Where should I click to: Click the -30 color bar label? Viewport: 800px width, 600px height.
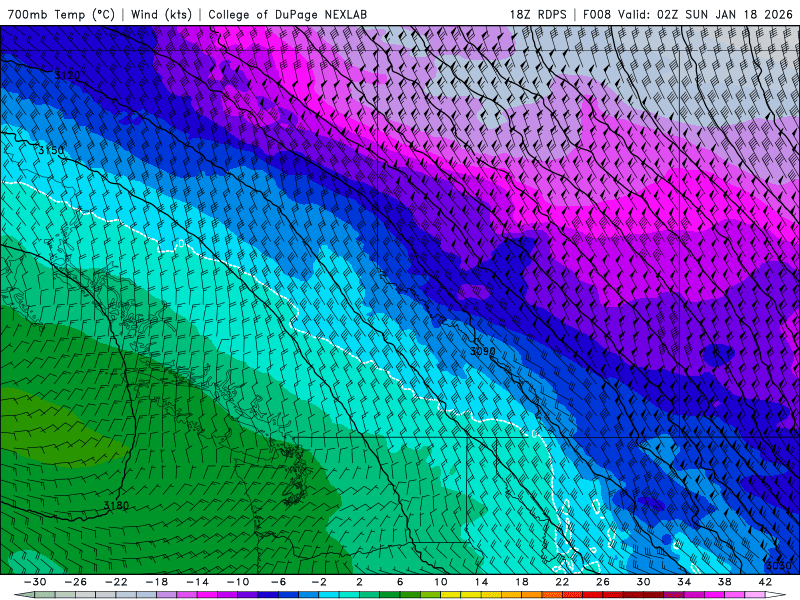pyautogui.click(x=35, y=582)
